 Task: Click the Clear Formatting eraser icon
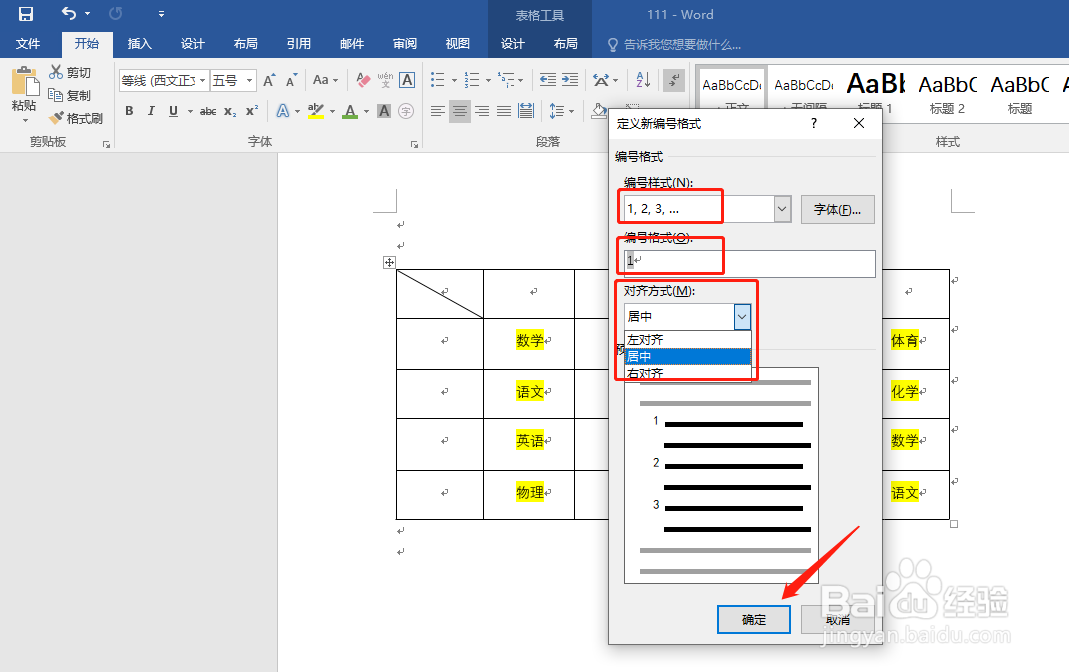[x=363, y=80]
